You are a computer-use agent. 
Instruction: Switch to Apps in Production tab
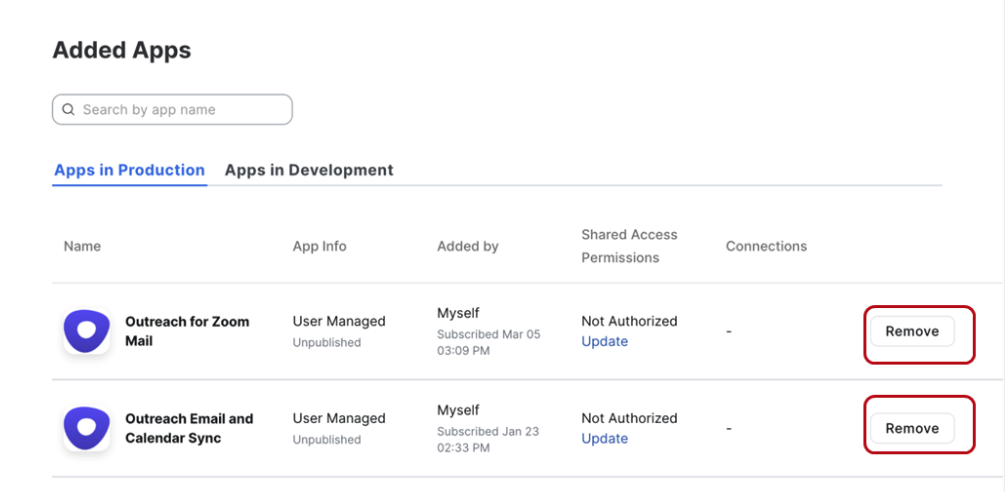pos(129,170)
